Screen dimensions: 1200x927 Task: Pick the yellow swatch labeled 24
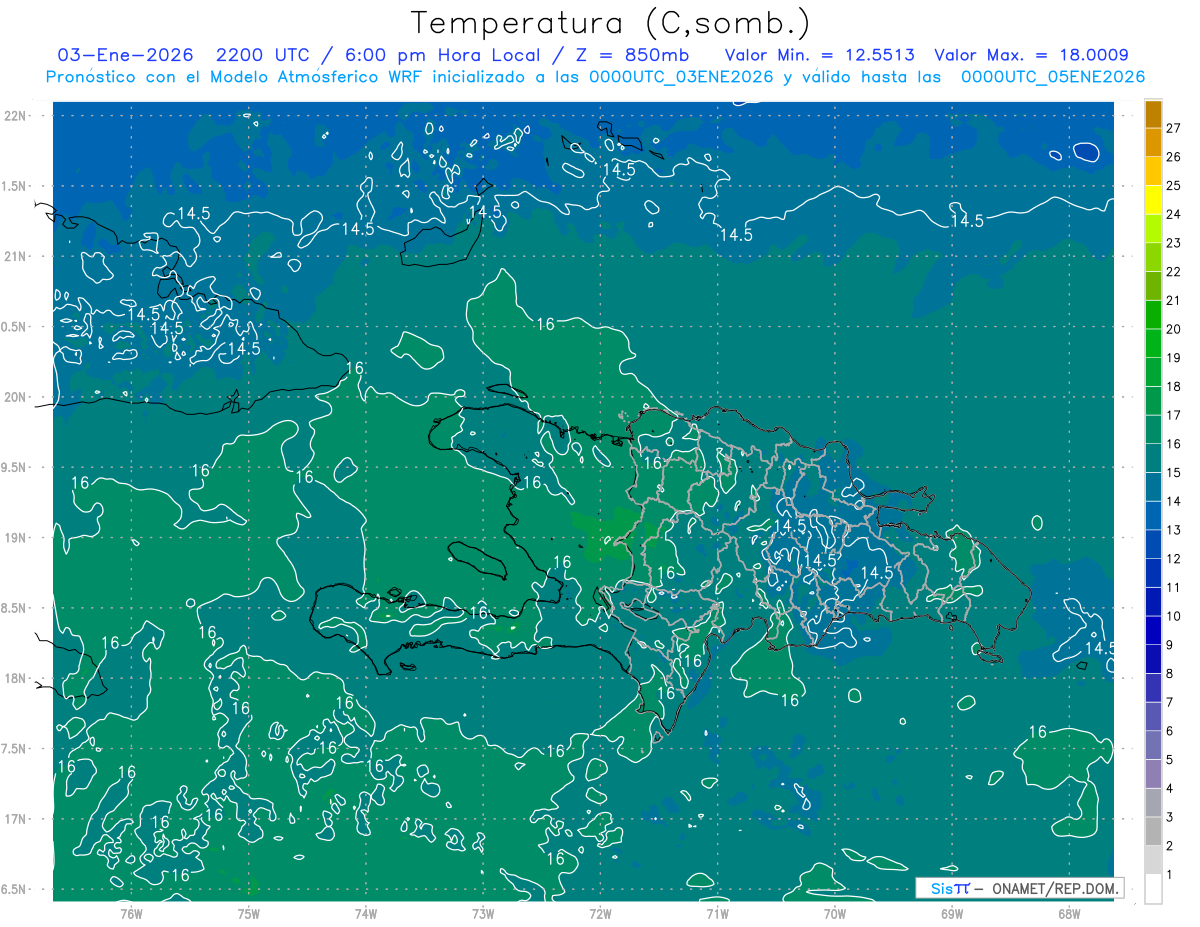(x=1153, y=201)
